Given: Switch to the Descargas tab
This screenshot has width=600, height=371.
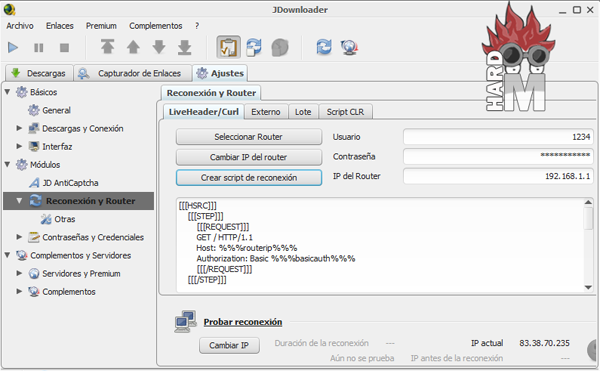Looking at the screenshot, I should click(39, 73).
